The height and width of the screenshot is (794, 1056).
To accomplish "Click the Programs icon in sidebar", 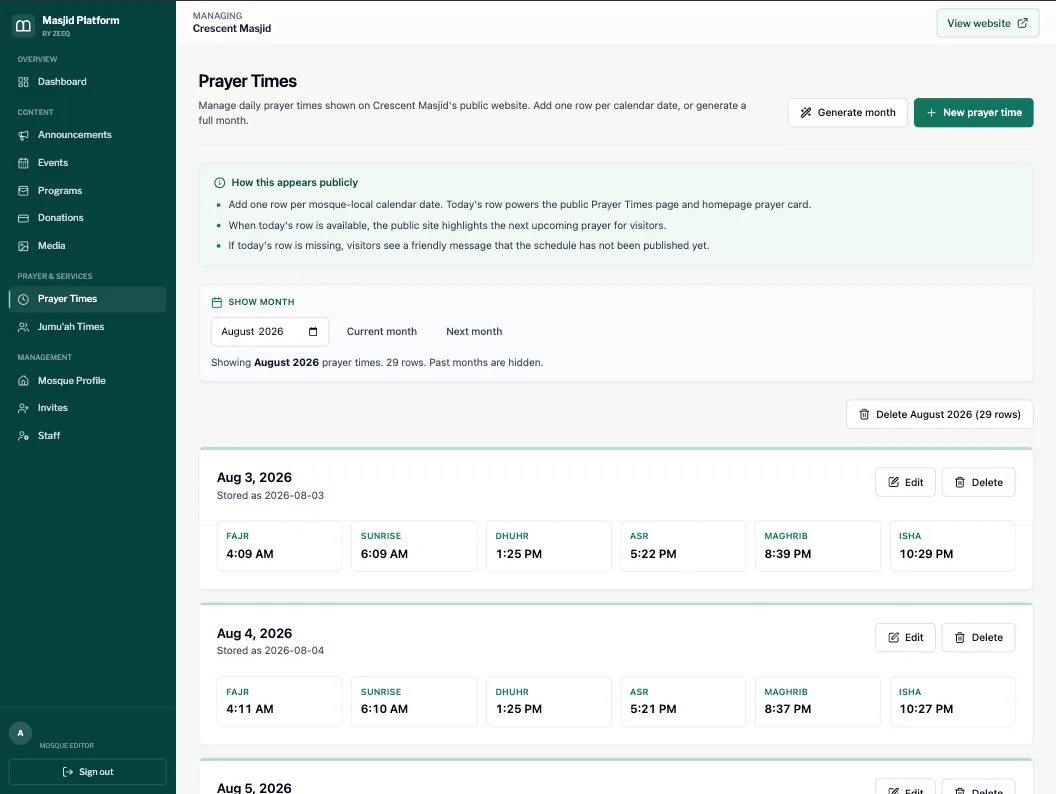I will [x=24, y=191].
